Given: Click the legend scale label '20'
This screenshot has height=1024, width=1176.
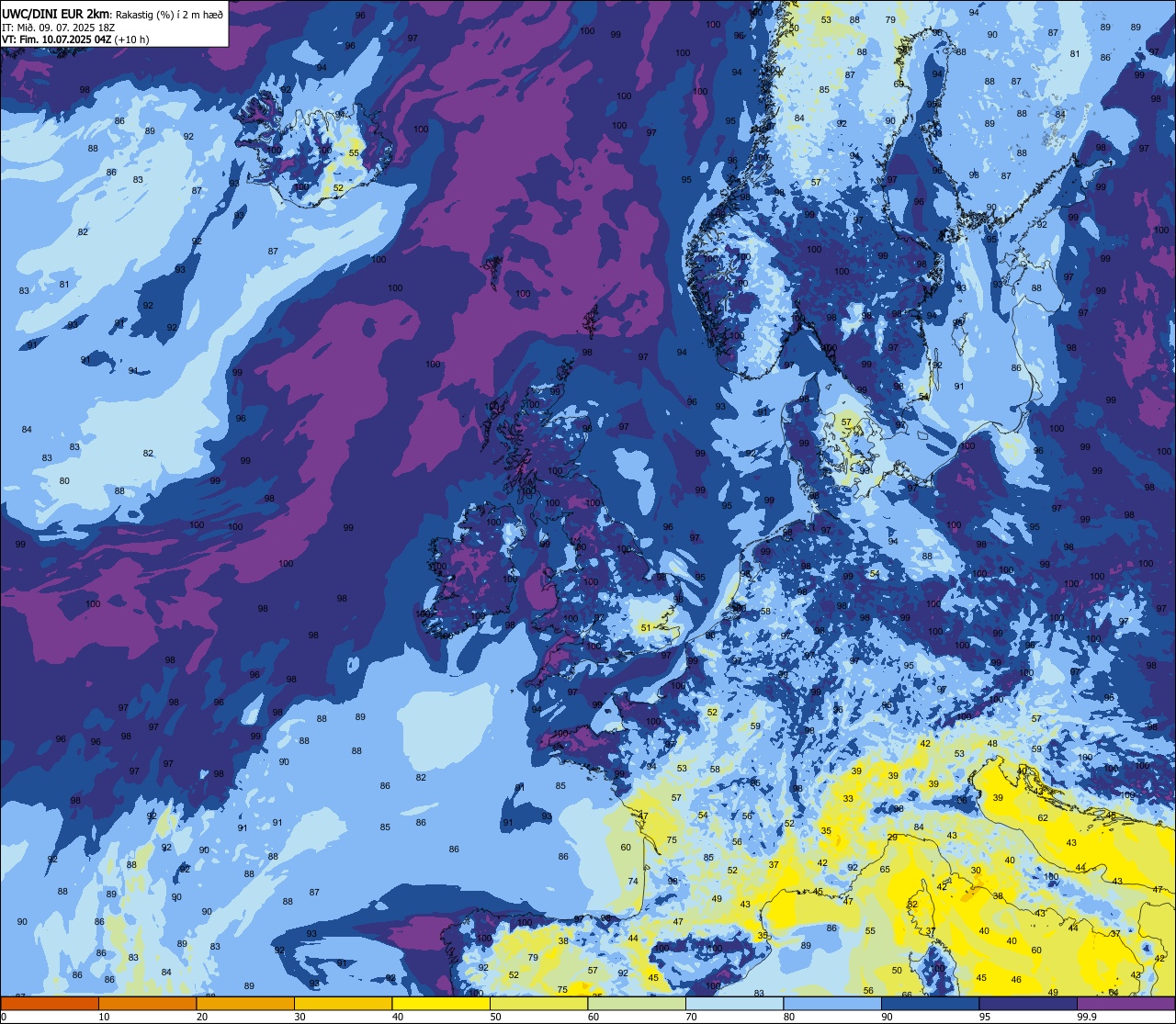Looking at the screenshot, I should [x=202, y=1017].
